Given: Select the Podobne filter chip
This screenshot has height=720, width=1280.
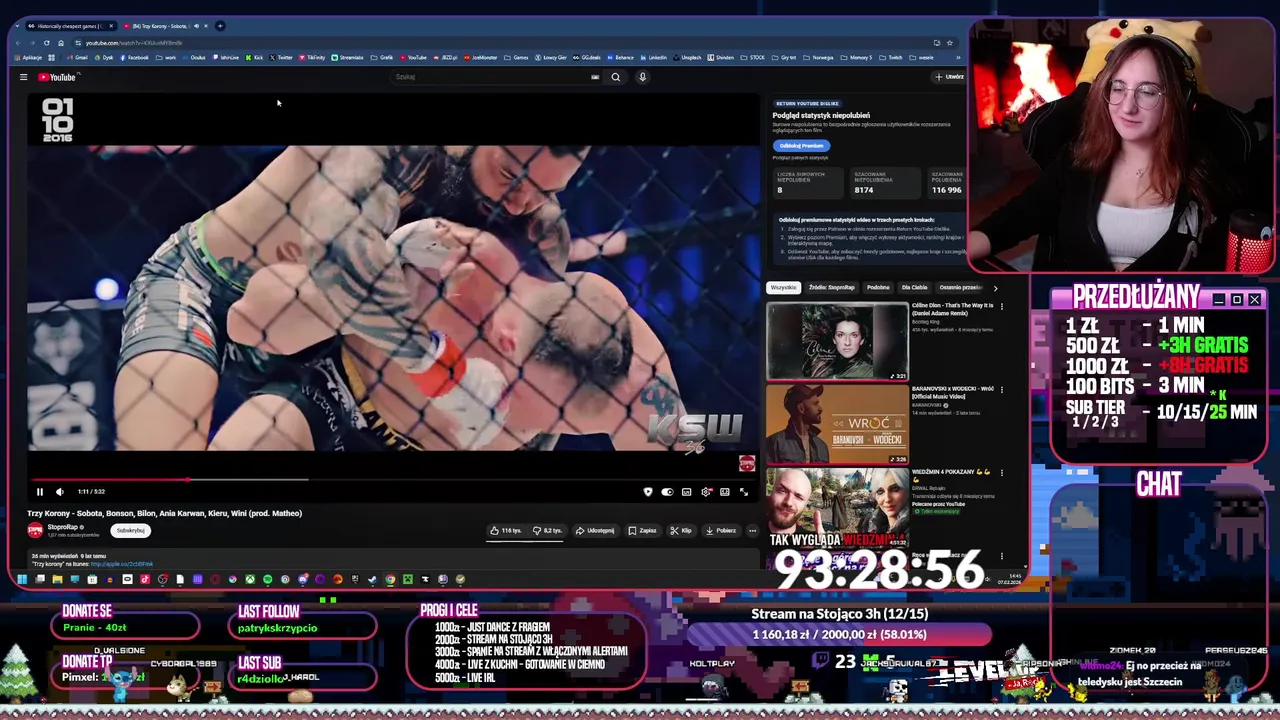Looking at the screenshot, I should pyautogui.click(x=878, y=288).
